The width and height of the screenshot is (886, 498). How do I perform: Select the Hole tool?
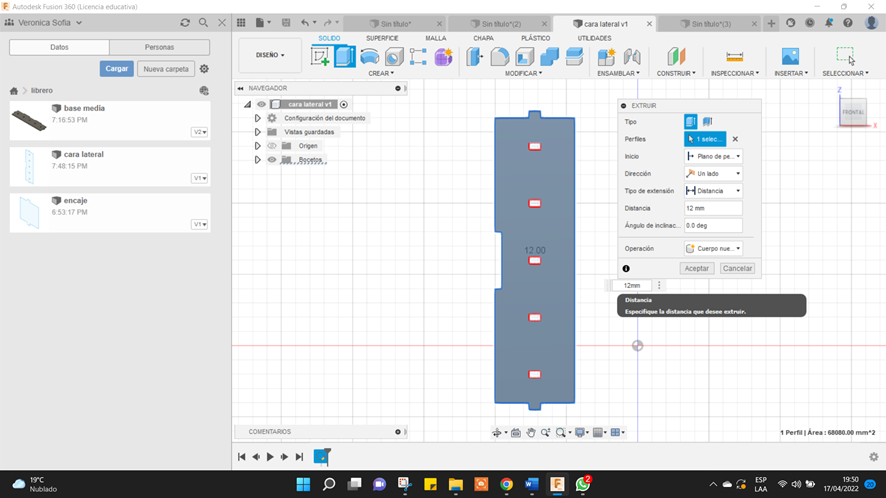pyautogui.click(x=394, y=57)
